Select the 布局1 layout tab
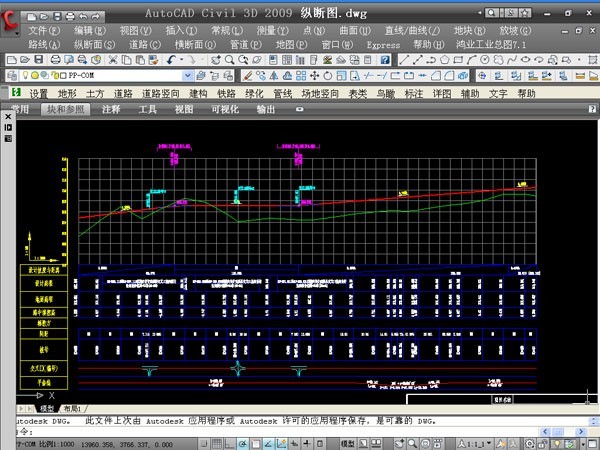 click(x=73, y=409)
